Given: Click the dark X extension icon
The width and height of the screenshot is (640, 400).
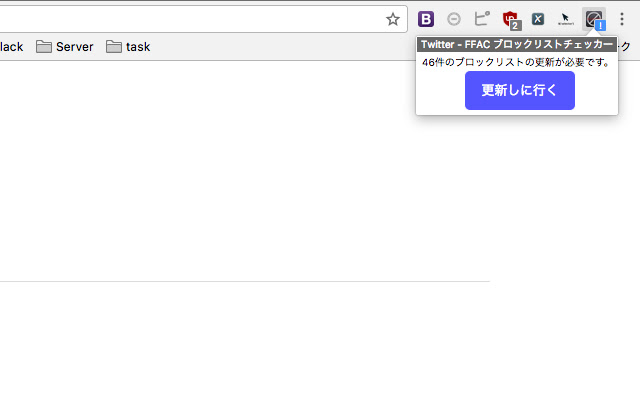Looking at the screenshot, I should [538, 19].
